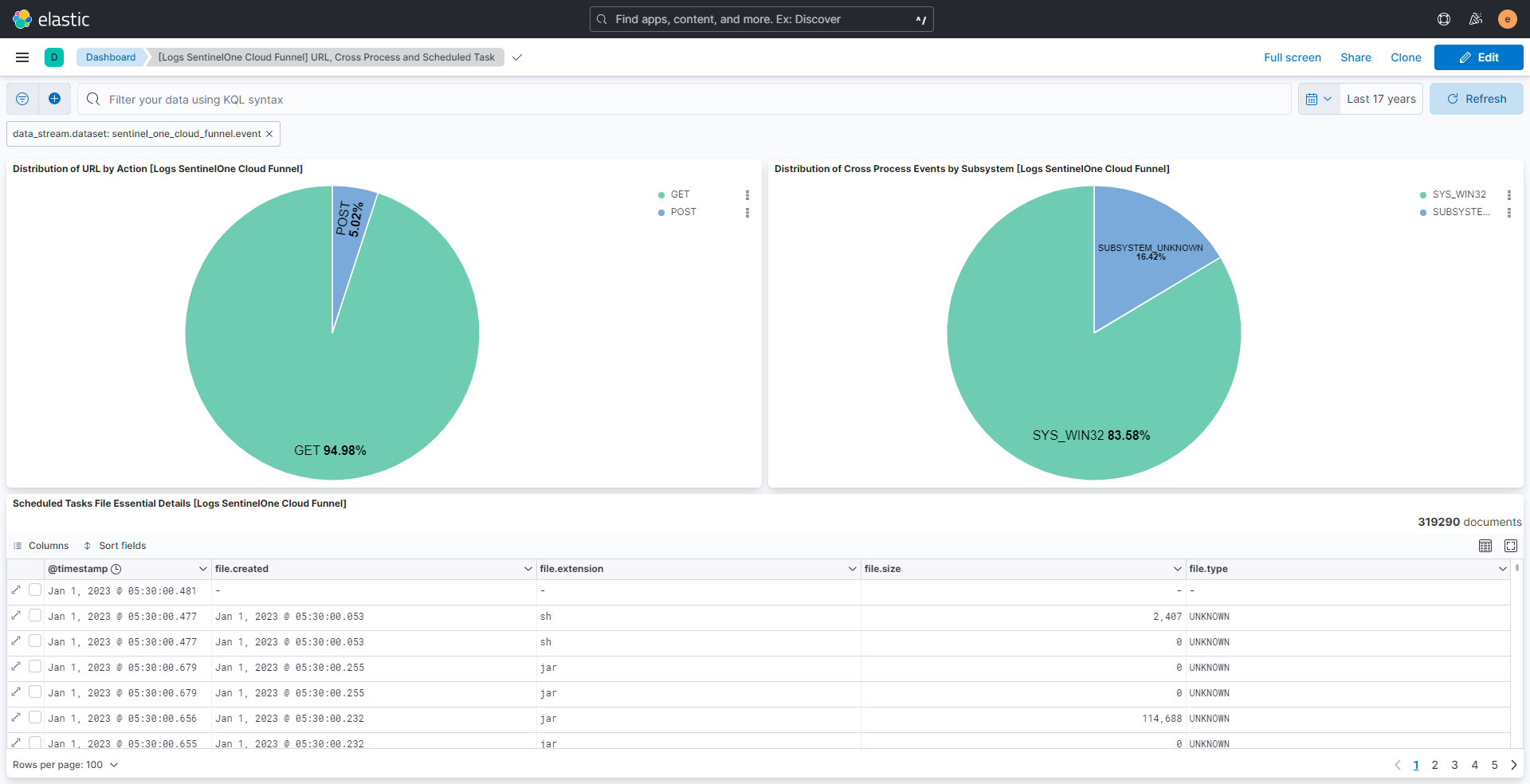This screenshot has width=1530, height=784.
Task: Click the clock icon in @timestamp header
Action: (116, 569)
